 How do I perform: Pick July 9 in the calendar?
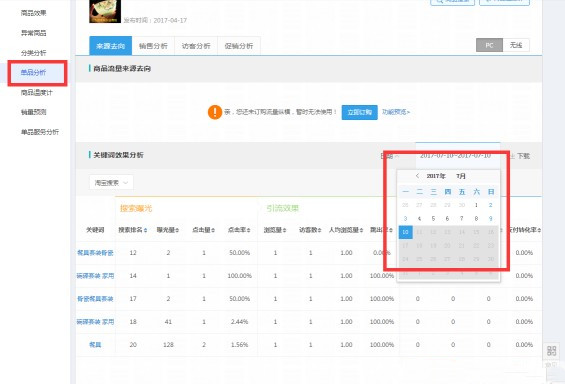[x=490, y=219]
